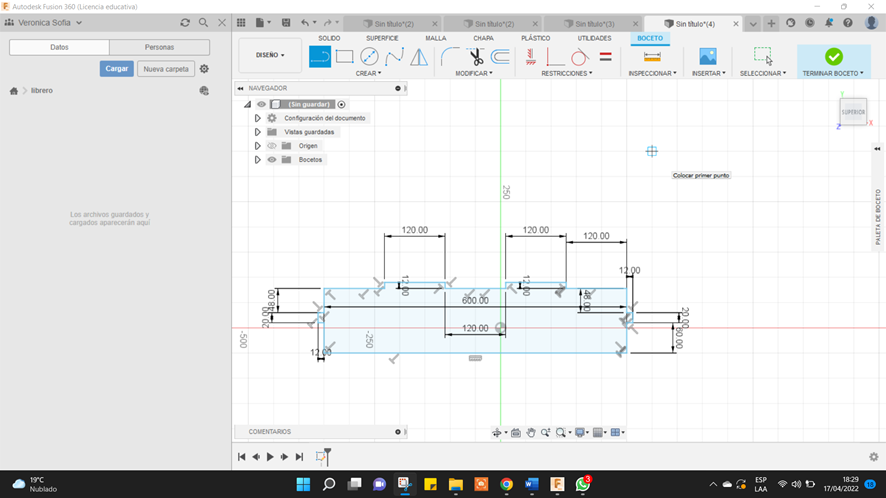This screenshot has width=886, height=498.
Task: Click the Pan hand tool
Action: point(531,432)
